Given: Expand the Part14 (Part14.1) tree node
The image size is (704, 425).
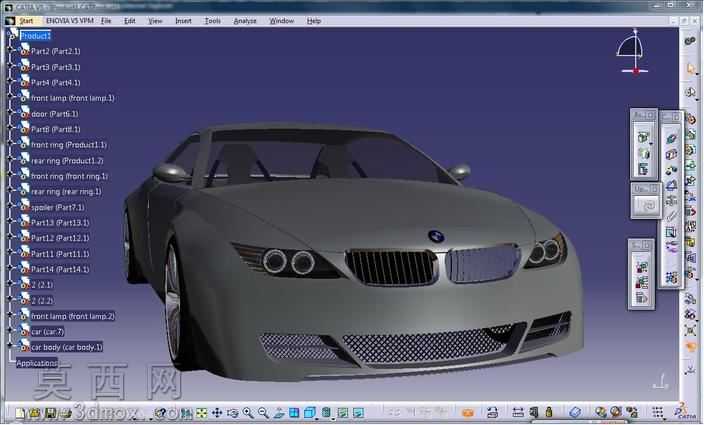Looking at the screenshot, I should point(11,269).
